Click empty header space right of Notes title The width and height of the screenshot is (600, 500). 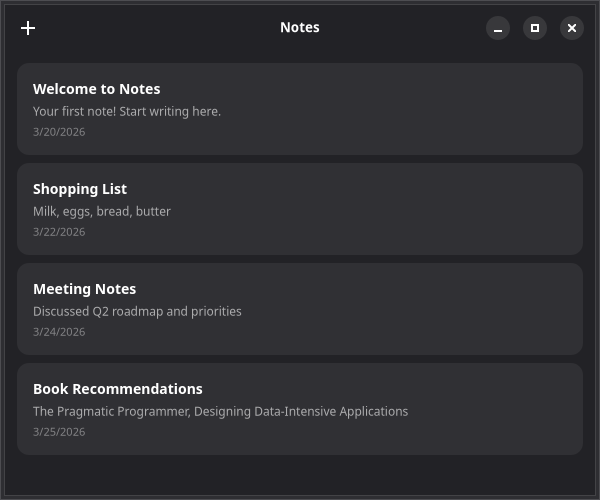coord(410,28)
